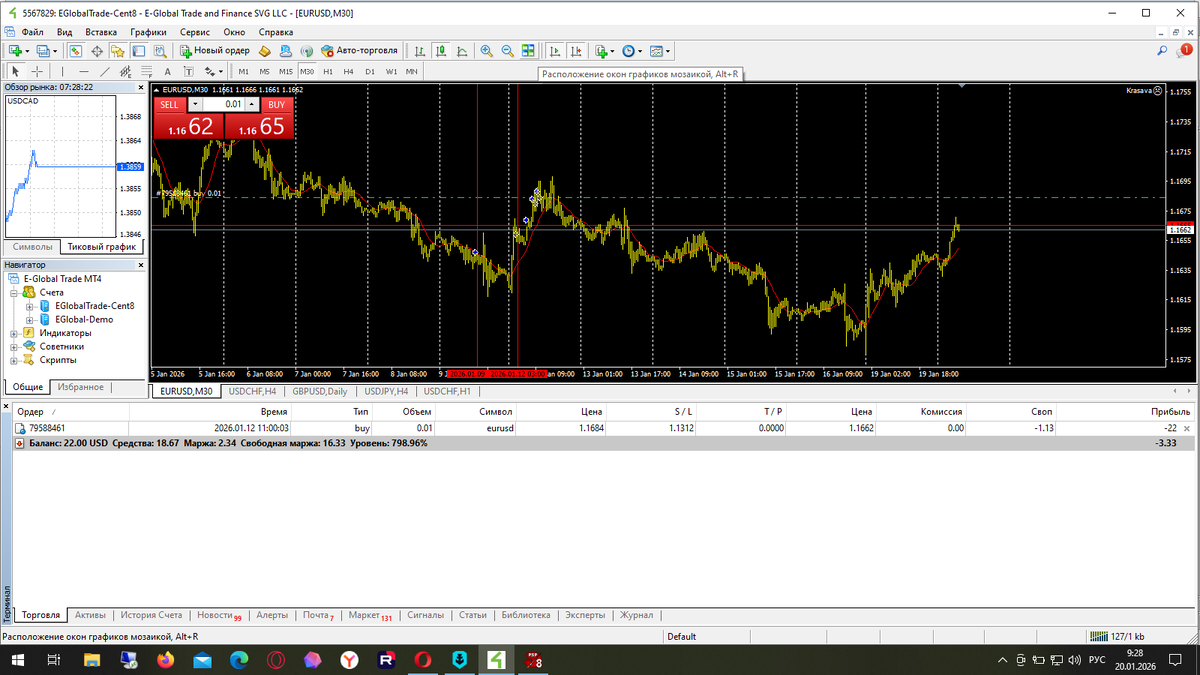Select the Crosshair tool
The width and height of the screenshot is (1200, 675).
point(37,71)
